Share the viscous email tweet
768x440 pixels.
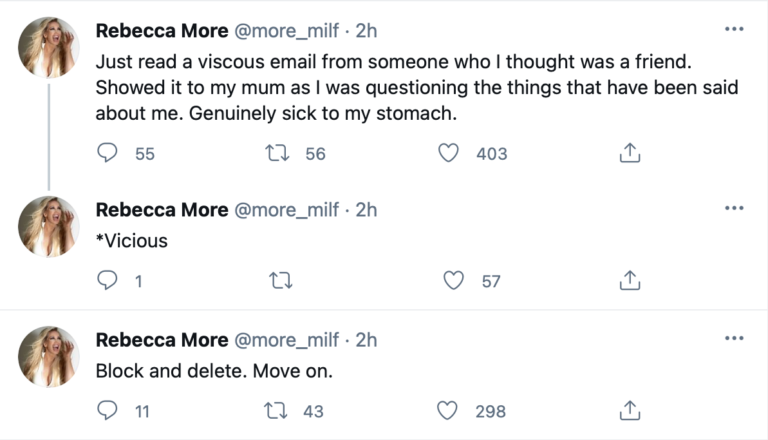[630, 153]
